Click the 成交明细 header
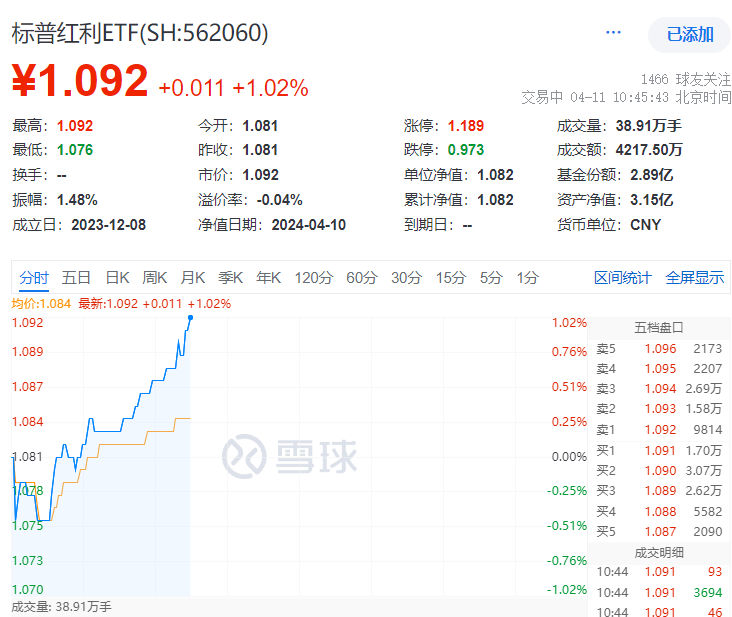 pos(659,553)
